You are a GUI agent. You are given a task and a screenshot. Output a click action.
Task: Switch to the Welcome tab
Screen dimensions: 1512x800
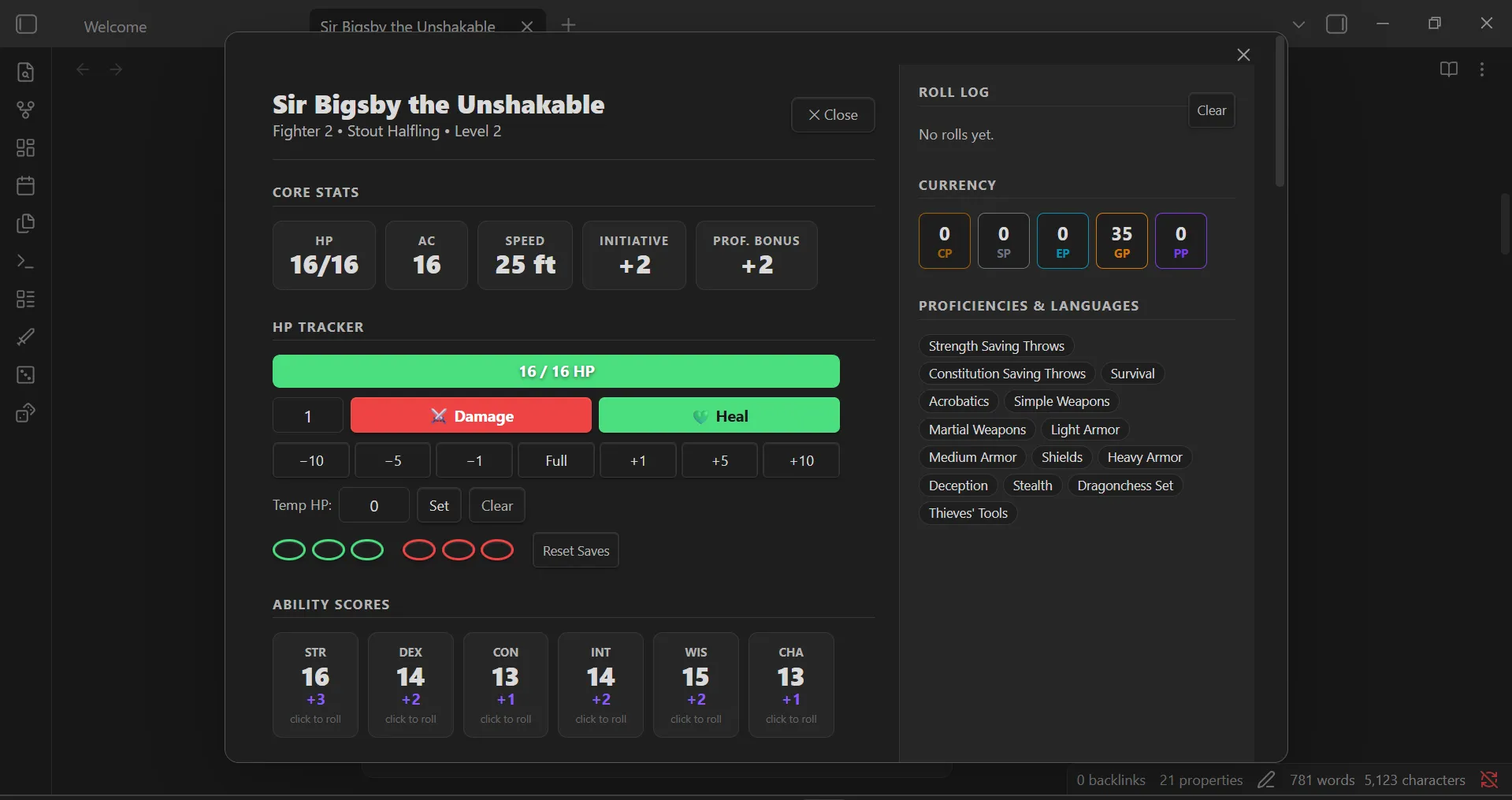(x=115, y=27)
